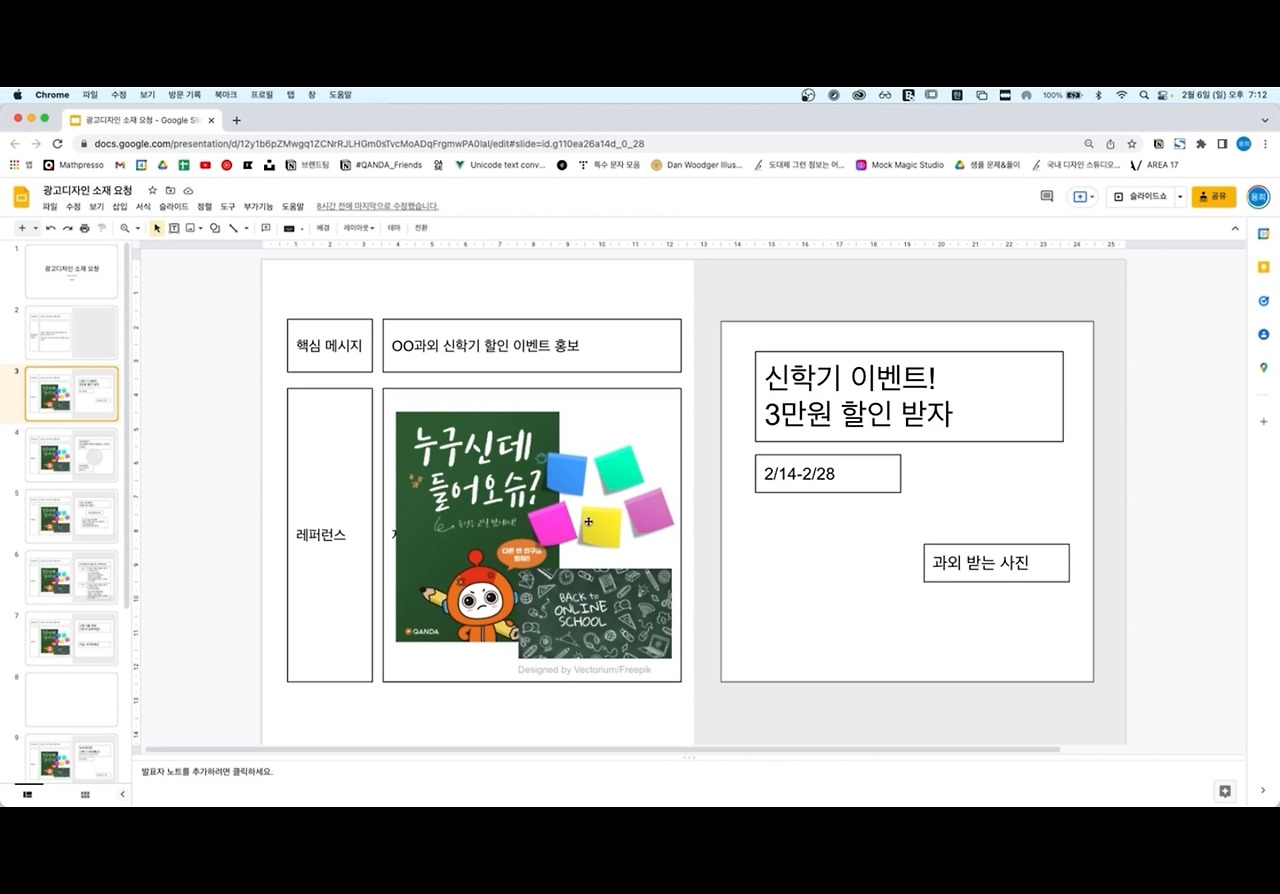Undo the last edit
The image size is (1280, 894).
pos(50,227)
